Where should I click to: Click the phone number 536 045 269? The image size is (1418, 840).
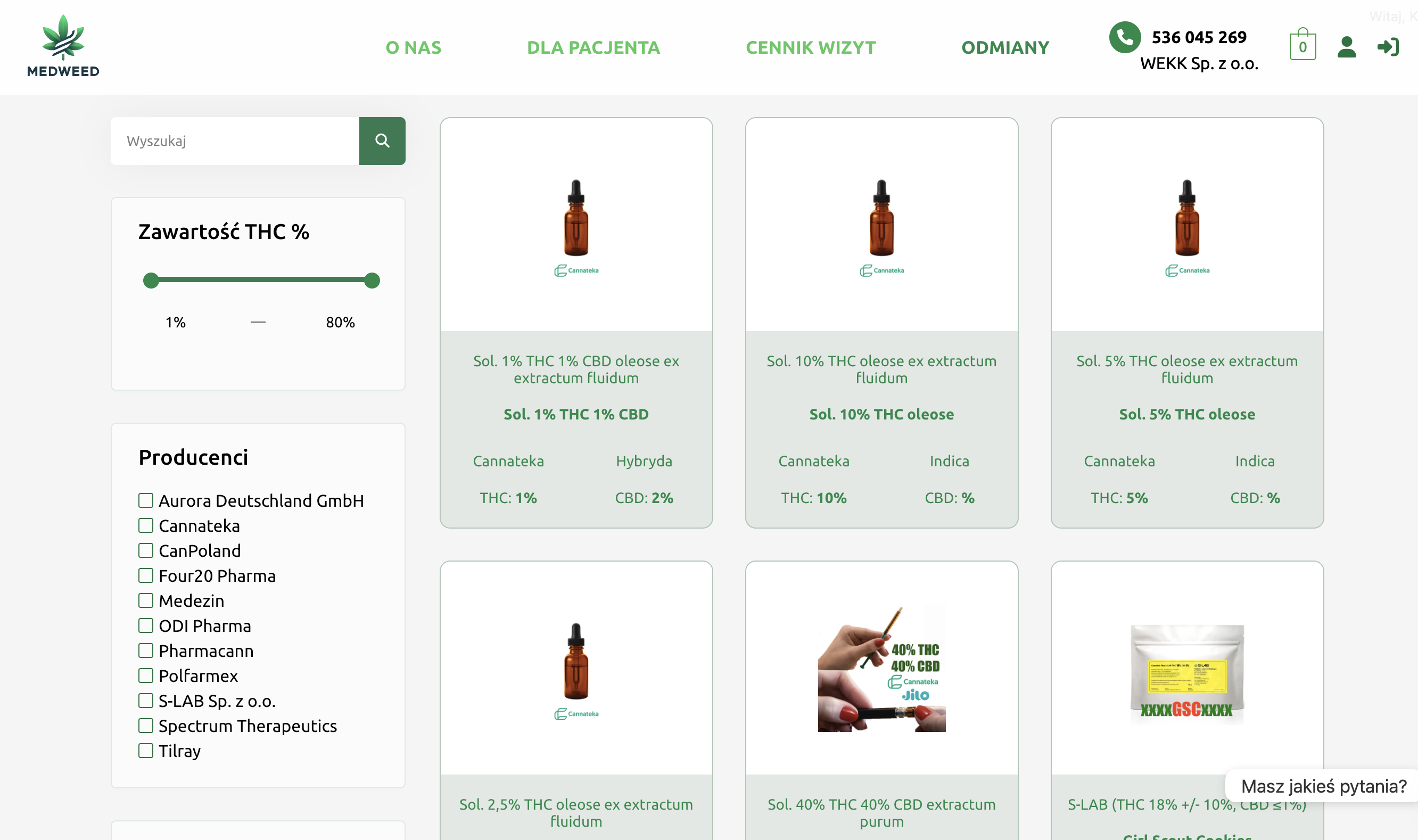tap(1199, 37)
